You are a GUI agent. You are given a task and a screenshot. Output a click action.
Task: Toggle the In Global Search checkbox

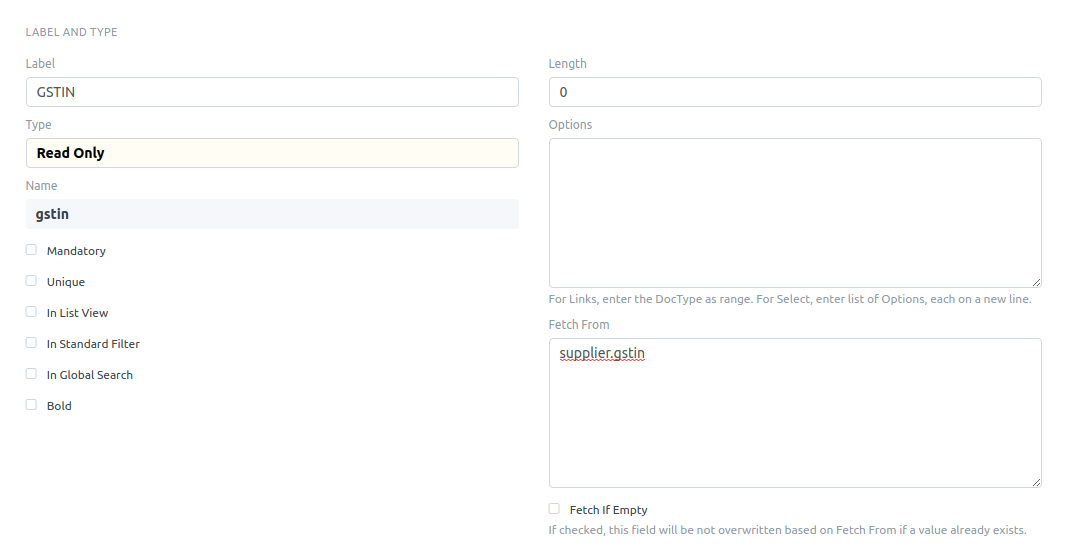[x=31, y=374]
